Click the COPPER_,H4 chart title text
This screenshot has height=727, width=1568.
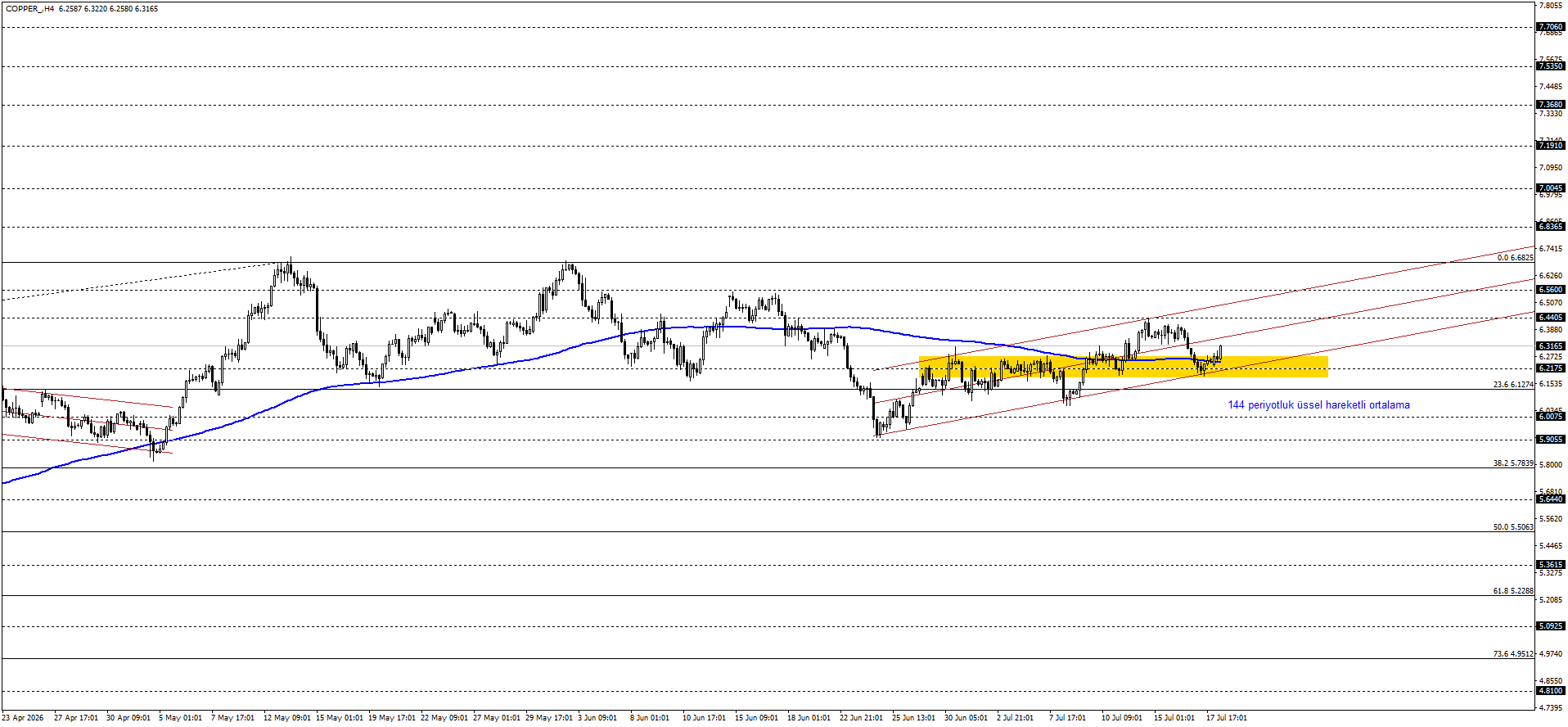tap(30, 9)
